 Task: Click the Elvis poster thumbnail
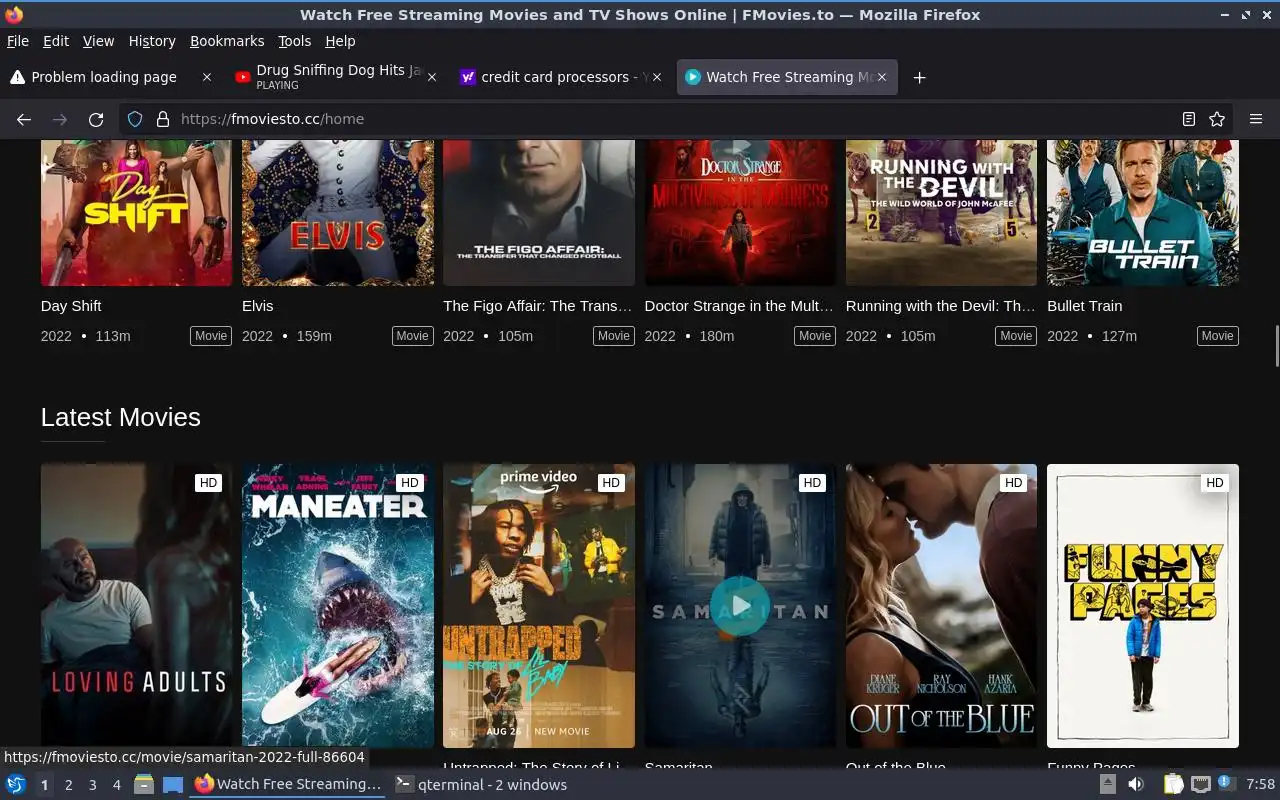pos(338,213)
